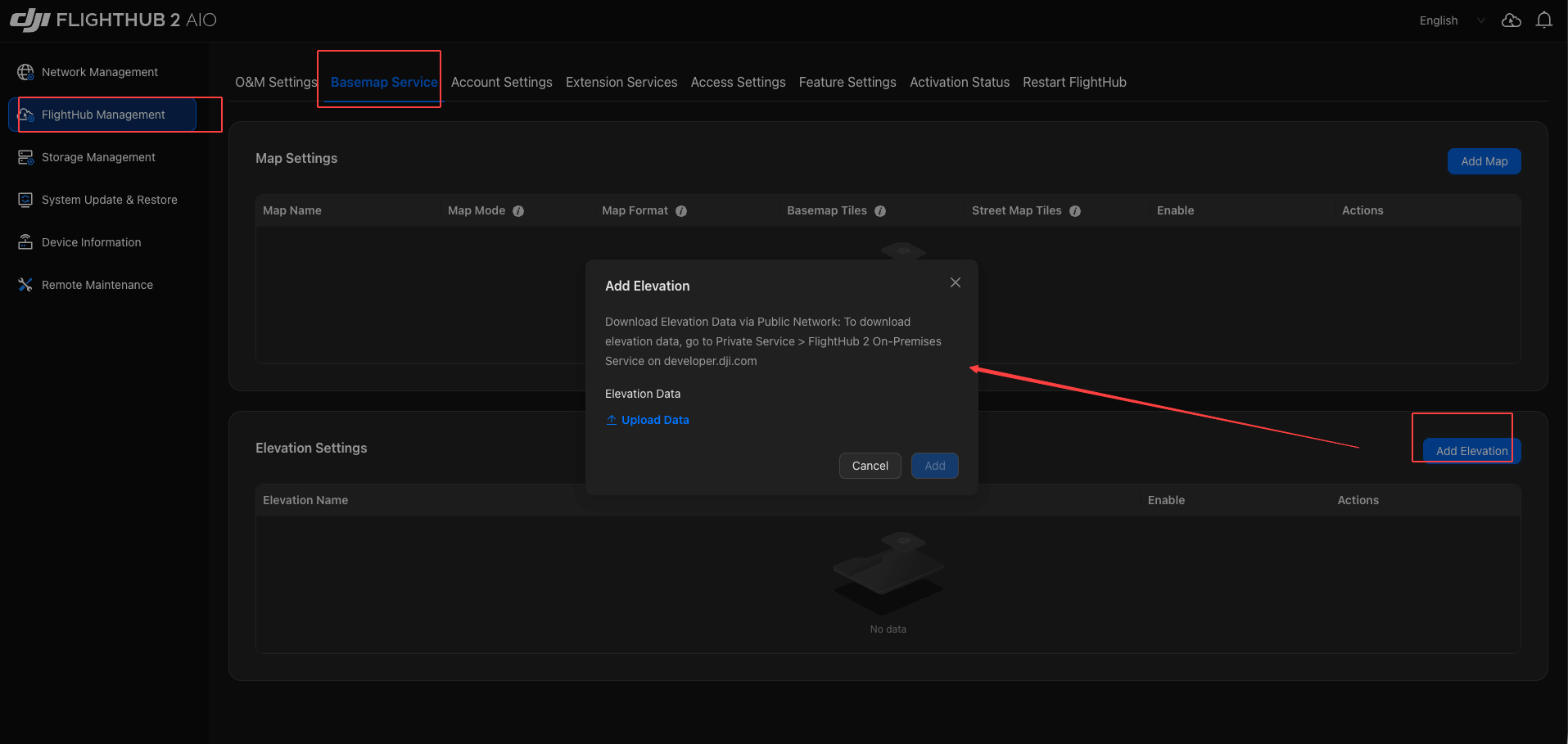Click the Upload Data arrow icon
This screenshot has width=1568, height=744.
pyautogui.click(x=612, y=420)
